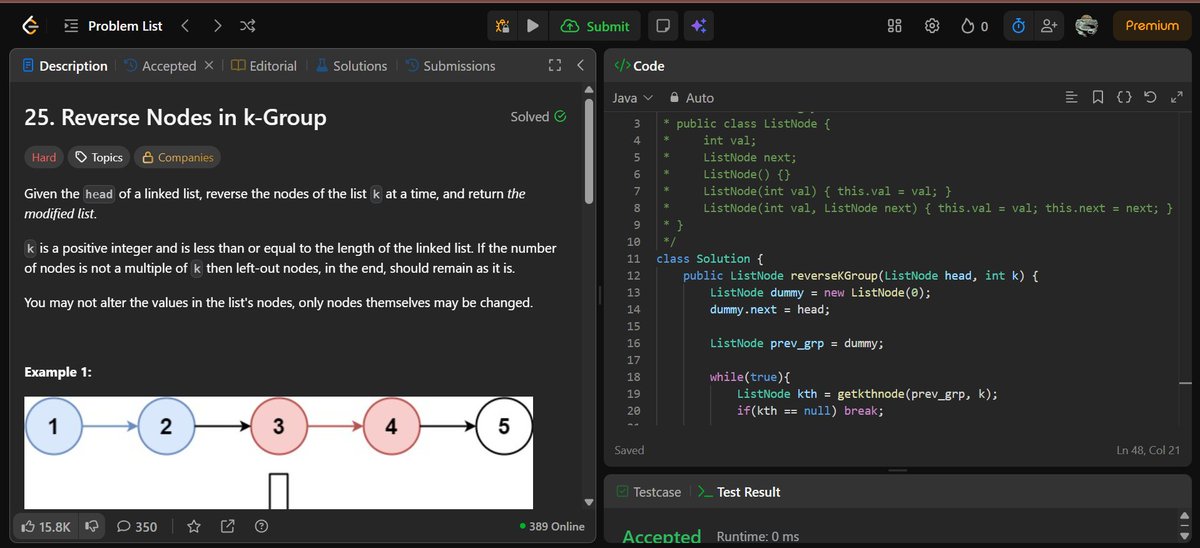1200x548 pixels.
Task: Click the description panel scroll down arrow
Action: click(x=588, y=501)
